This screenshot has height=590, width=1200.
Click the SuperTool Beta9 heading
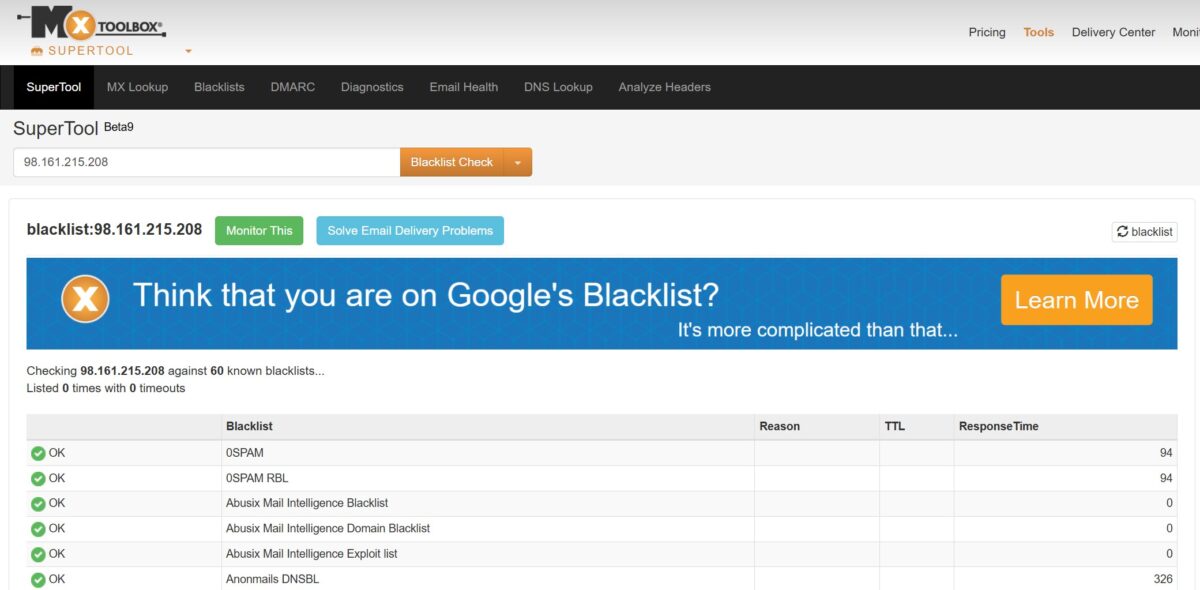click(x=73, y=128)
